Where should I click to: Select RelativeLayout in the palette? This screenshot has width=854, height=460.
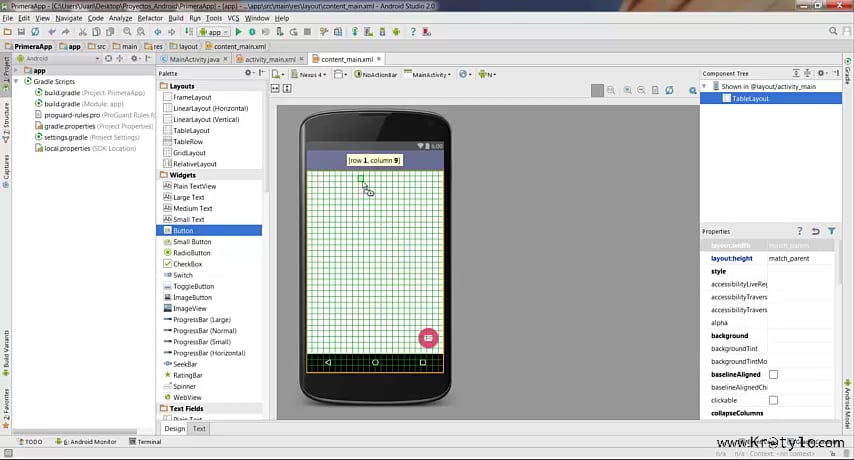click(209, 164)
